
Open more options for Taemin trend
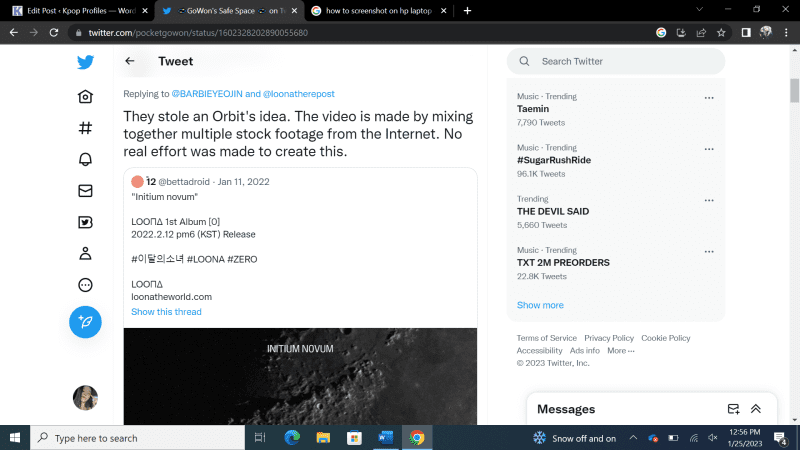pyautogui.click(x=709, y=98)
